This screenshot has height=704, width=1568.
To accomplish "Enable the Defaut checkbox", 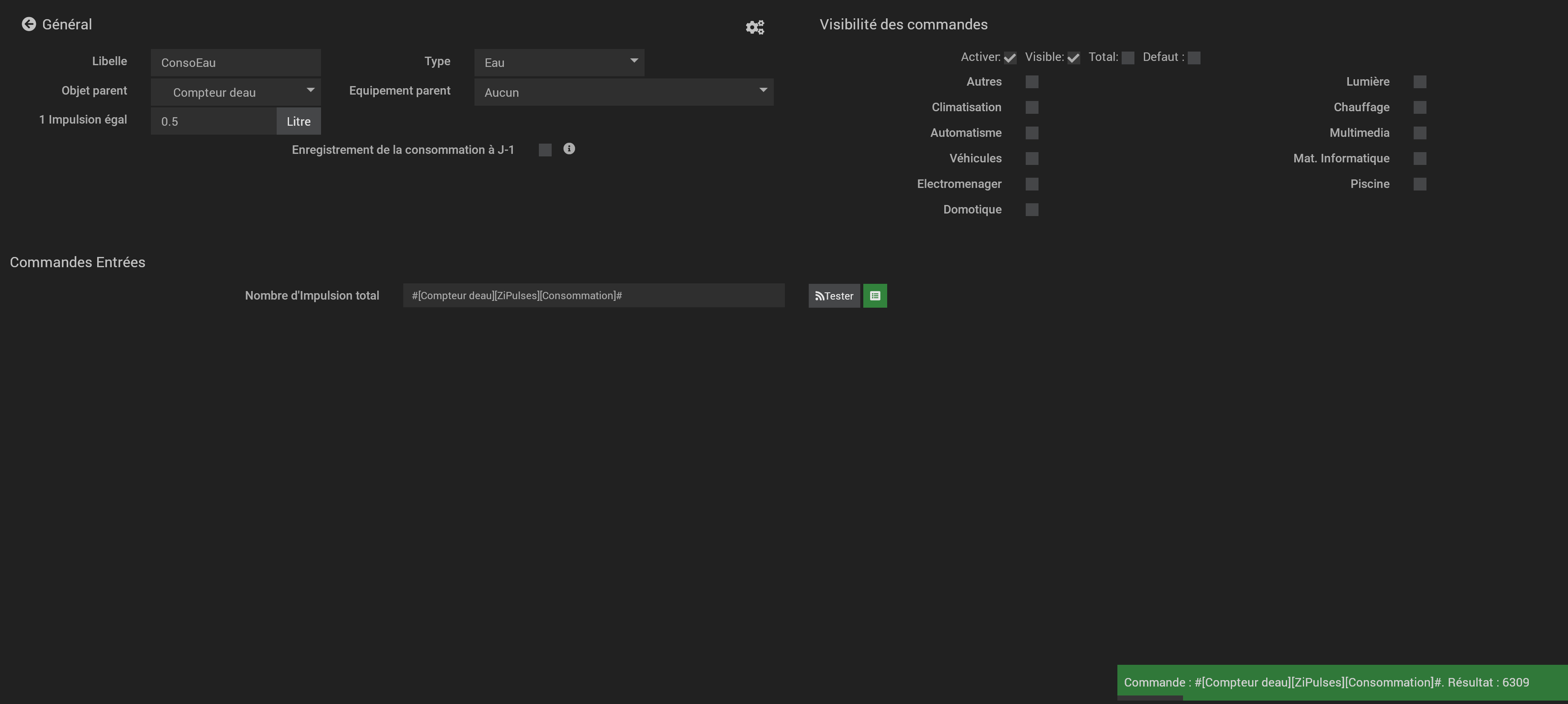I will [1194, 58].
